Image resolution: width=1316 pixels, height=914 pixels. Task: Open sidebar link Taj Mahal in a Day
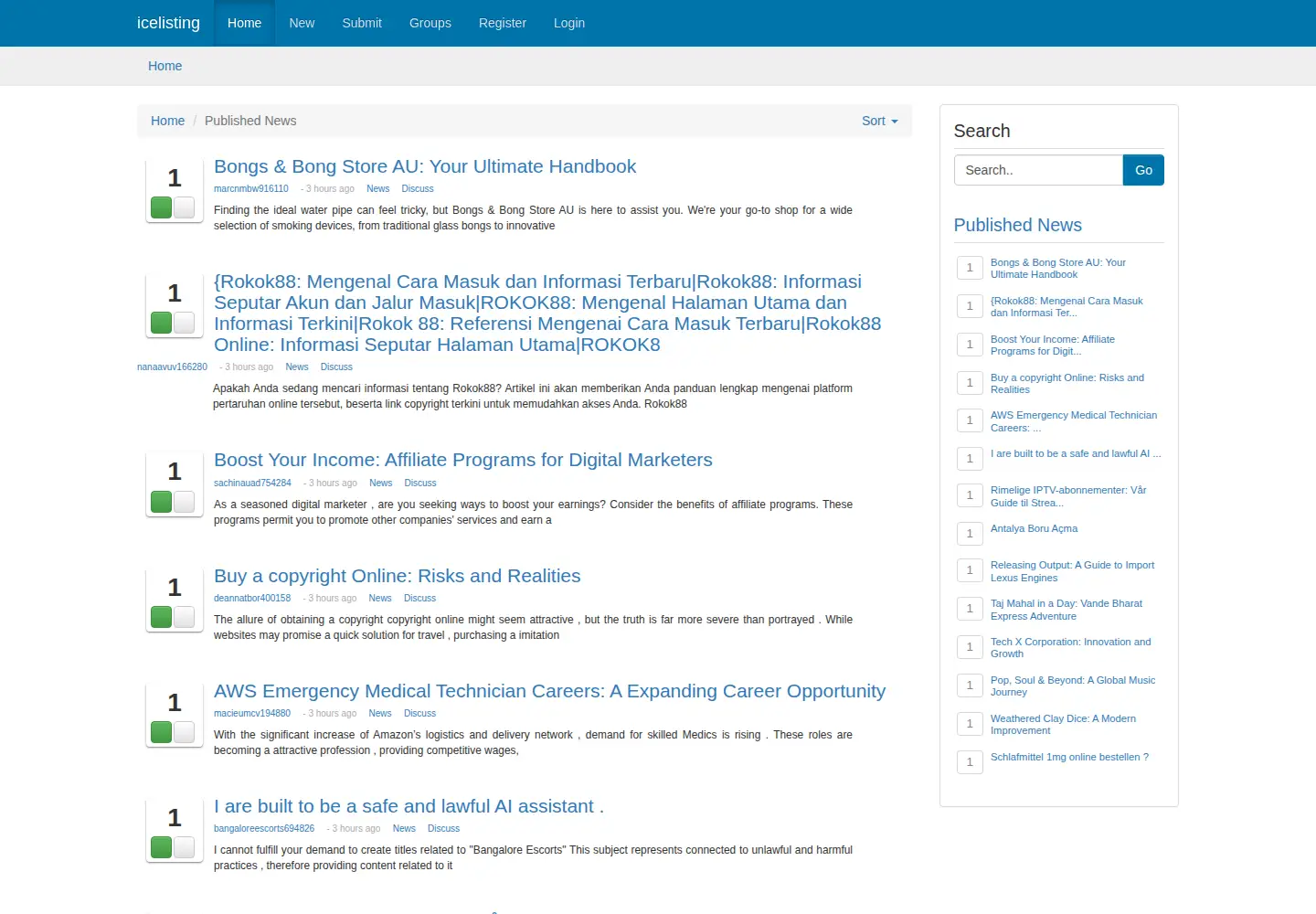(x=1067, y=610)
